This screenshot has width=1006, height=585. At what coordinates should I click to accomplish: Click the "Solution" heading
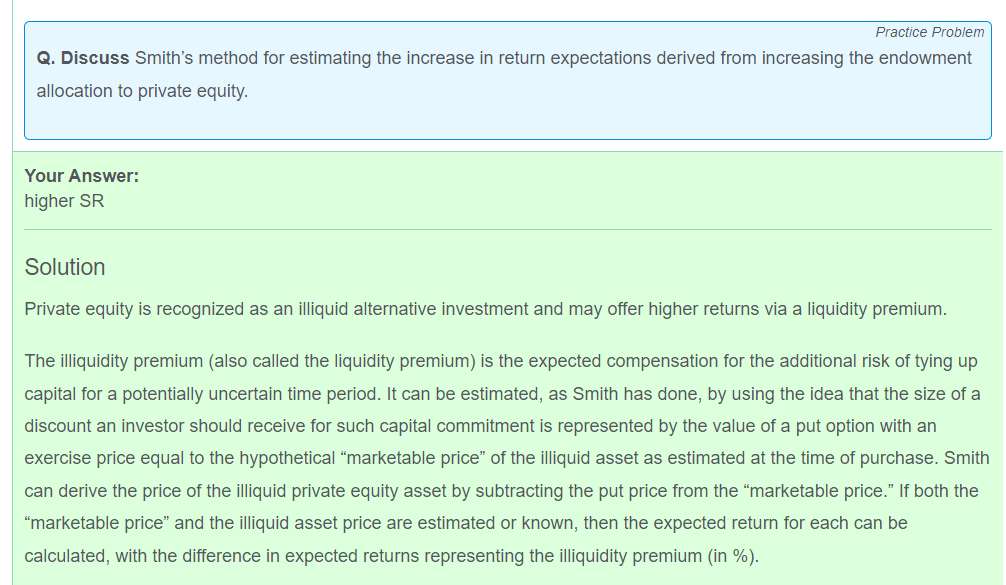[65, 267]
